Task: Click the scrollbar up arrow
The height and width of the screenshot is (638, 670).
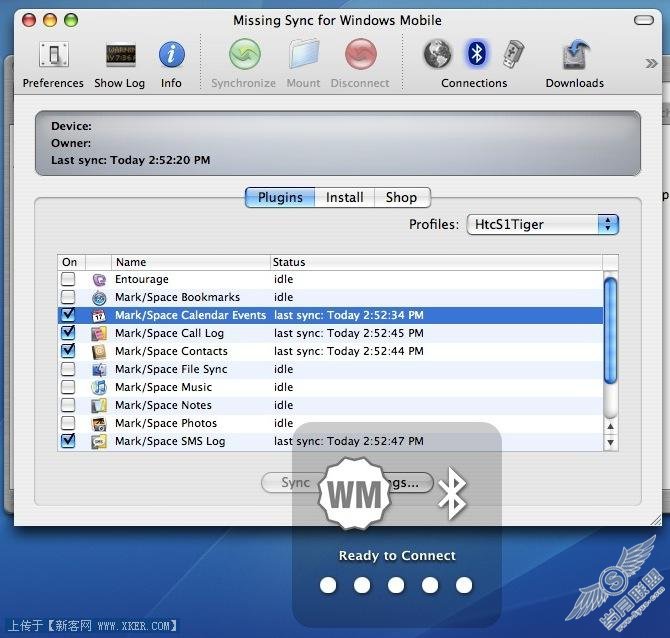Action: coord(611,426)
